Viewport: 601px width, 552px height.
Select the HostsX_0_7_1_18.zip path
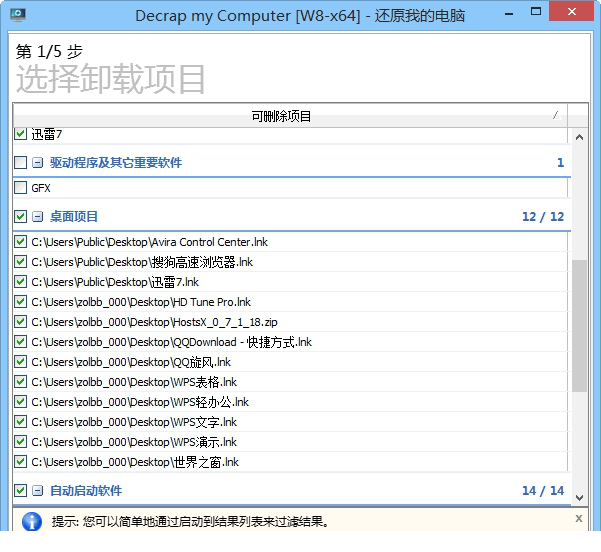click(154, 322)
